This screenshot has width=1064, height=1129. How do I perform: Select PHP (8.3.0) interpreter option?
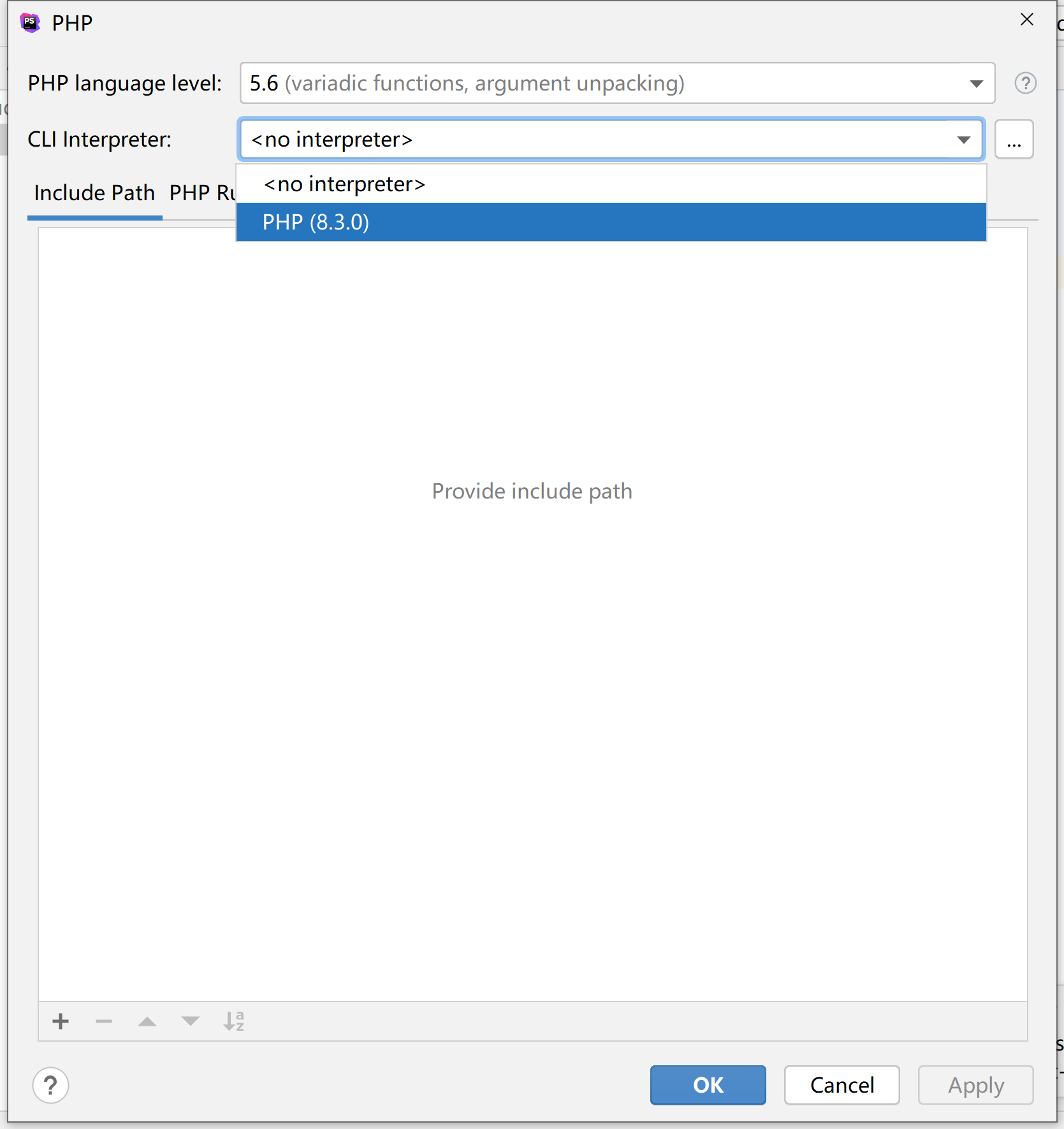(x=611, y=222)
